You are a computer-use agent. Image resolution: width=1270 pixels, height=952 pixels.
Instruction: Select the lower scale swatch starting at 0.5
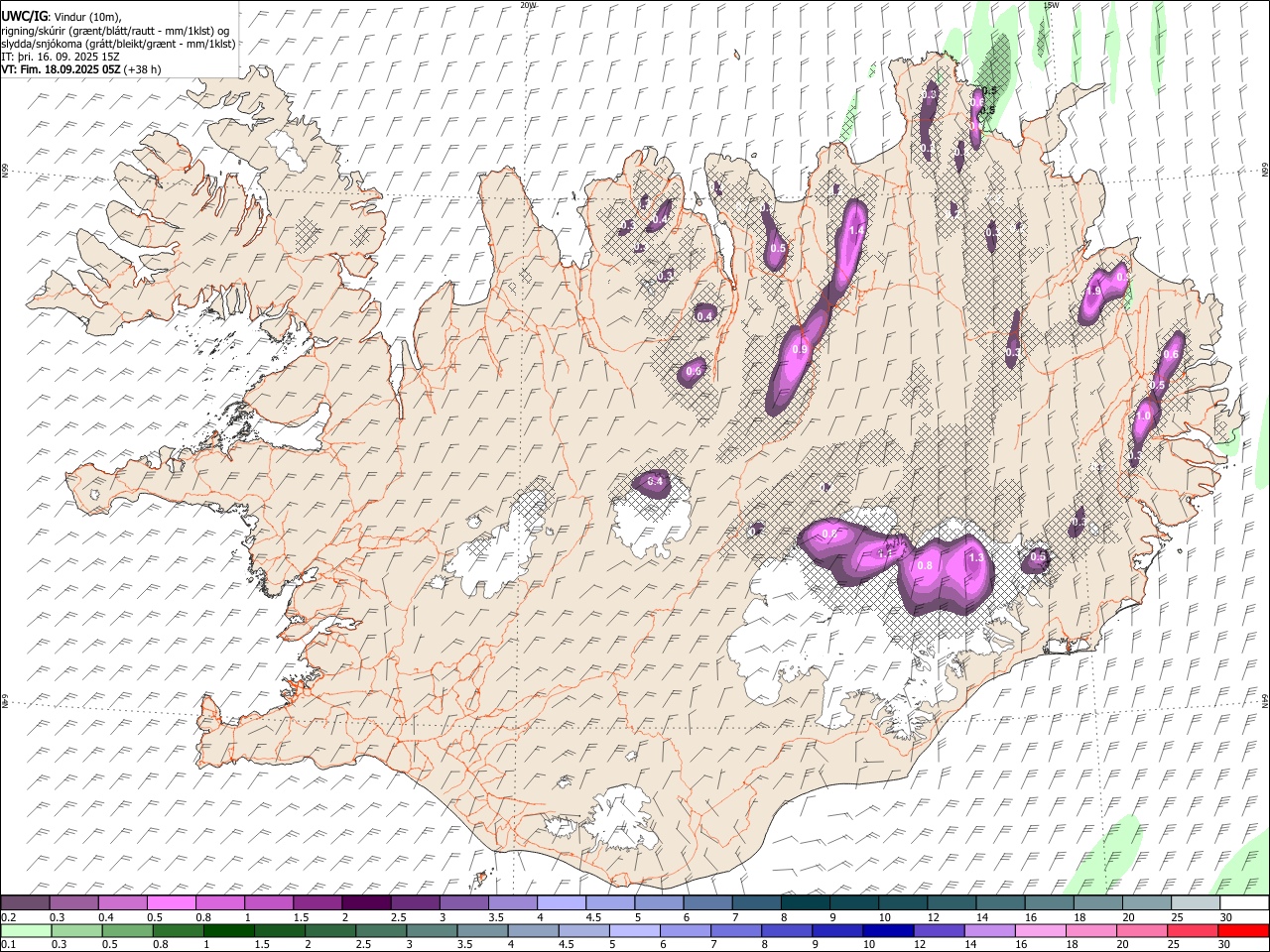[127, 930]
